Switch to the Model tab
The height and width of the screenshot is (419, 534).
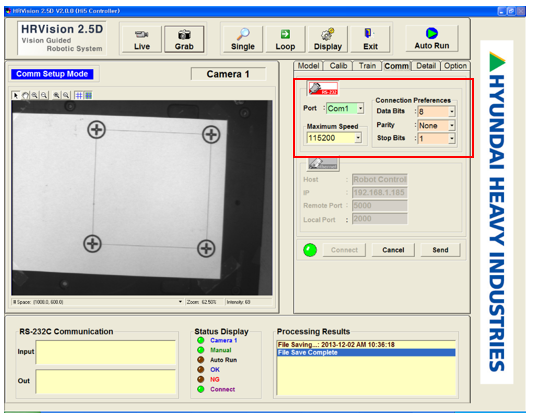pos(309,65)
